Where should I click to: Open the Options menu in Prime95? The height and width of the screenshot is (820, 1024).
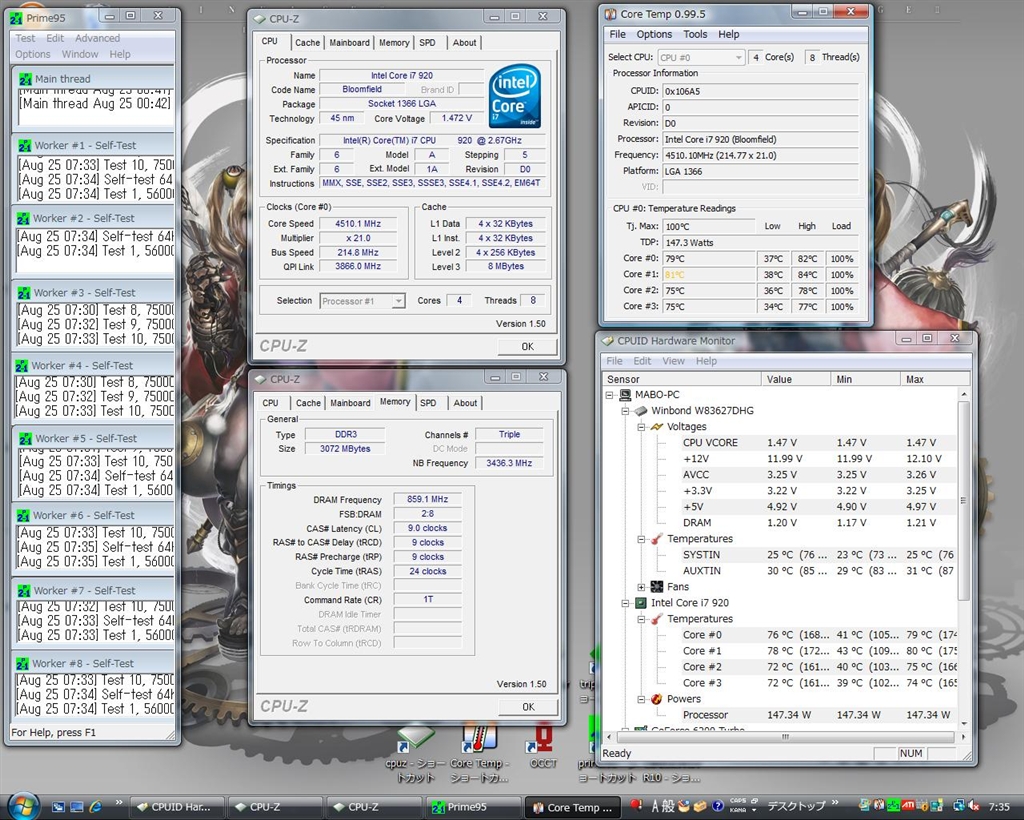tap(33, 54)
